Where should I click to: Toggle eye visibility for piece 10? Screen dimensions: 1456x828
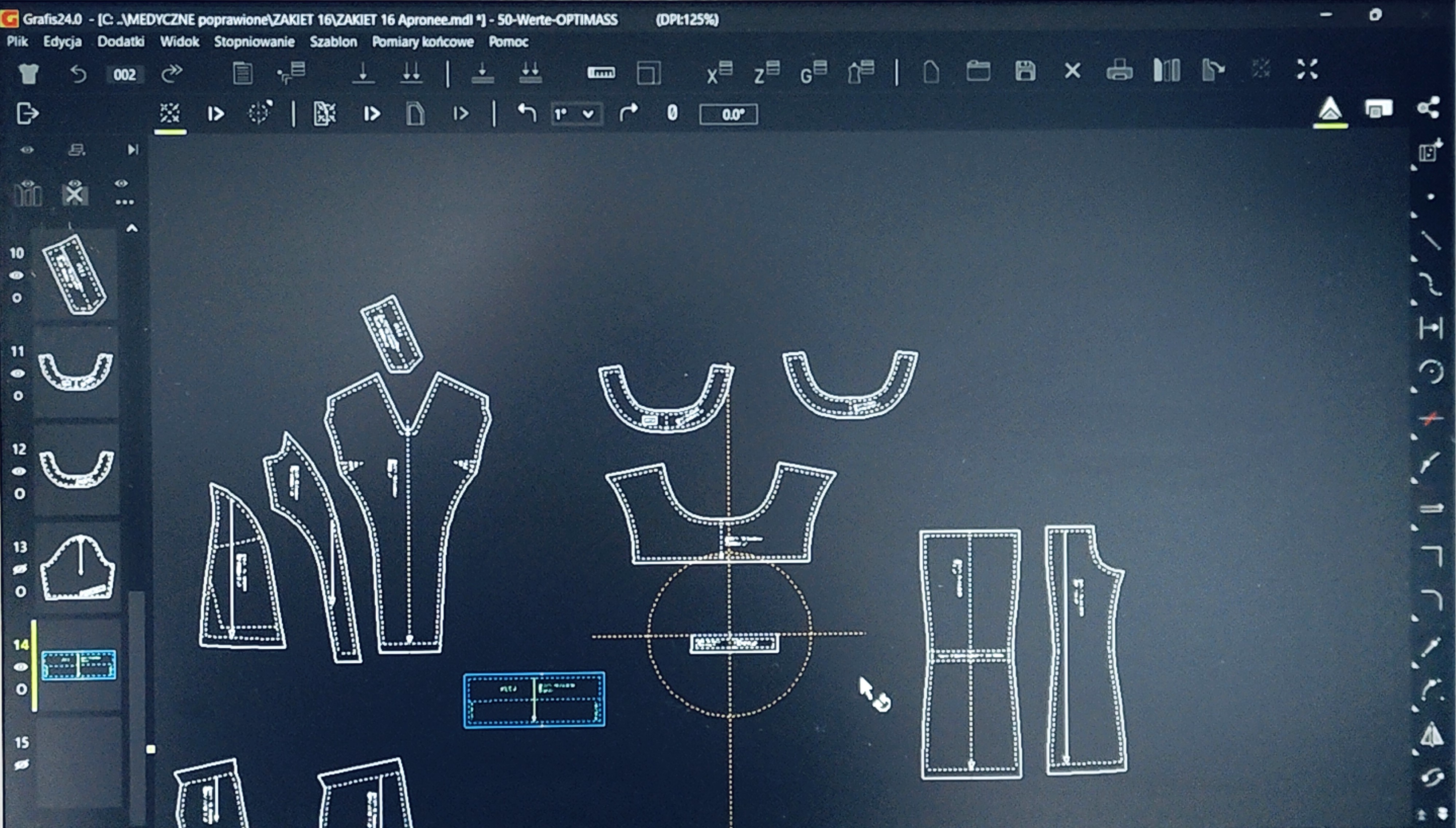point(16,275)
